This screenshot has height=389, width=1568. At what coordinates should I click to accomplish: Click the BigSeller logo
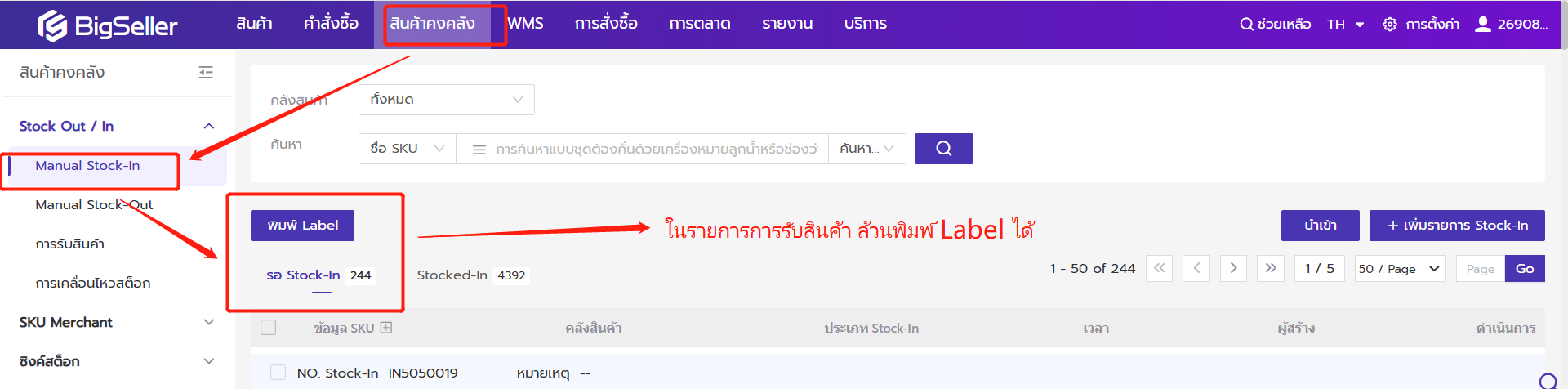click(107, 25)
